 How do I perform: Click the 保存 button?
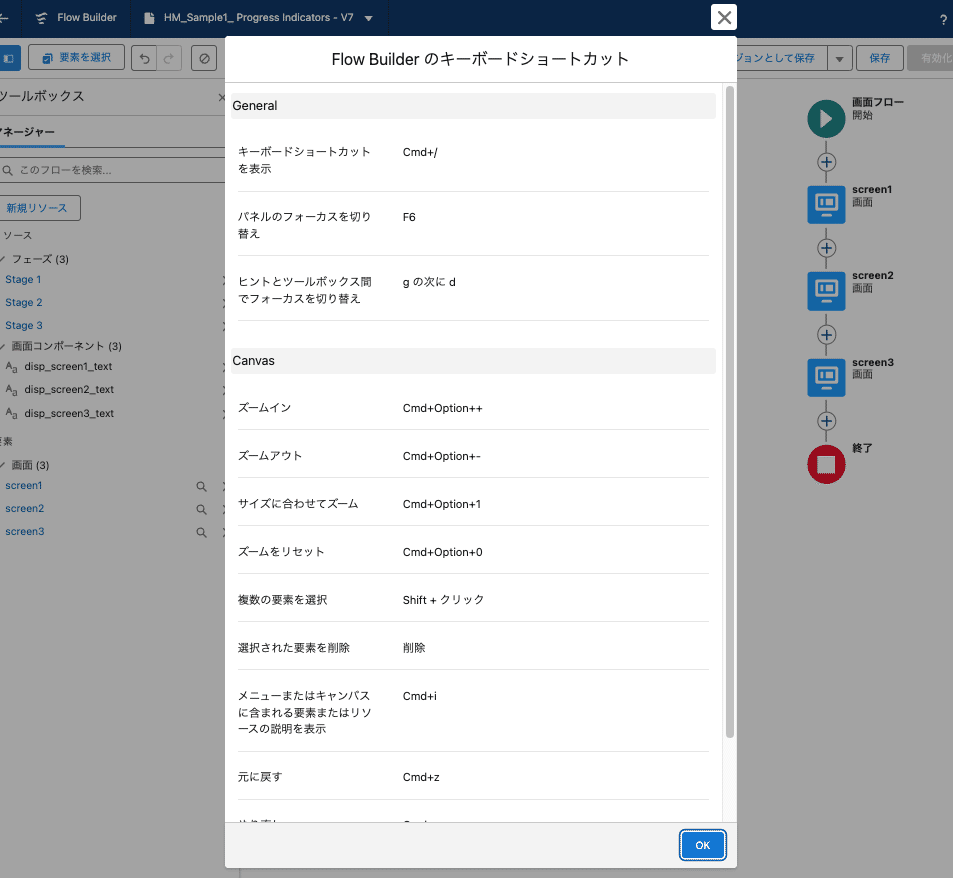coord(879,58)
